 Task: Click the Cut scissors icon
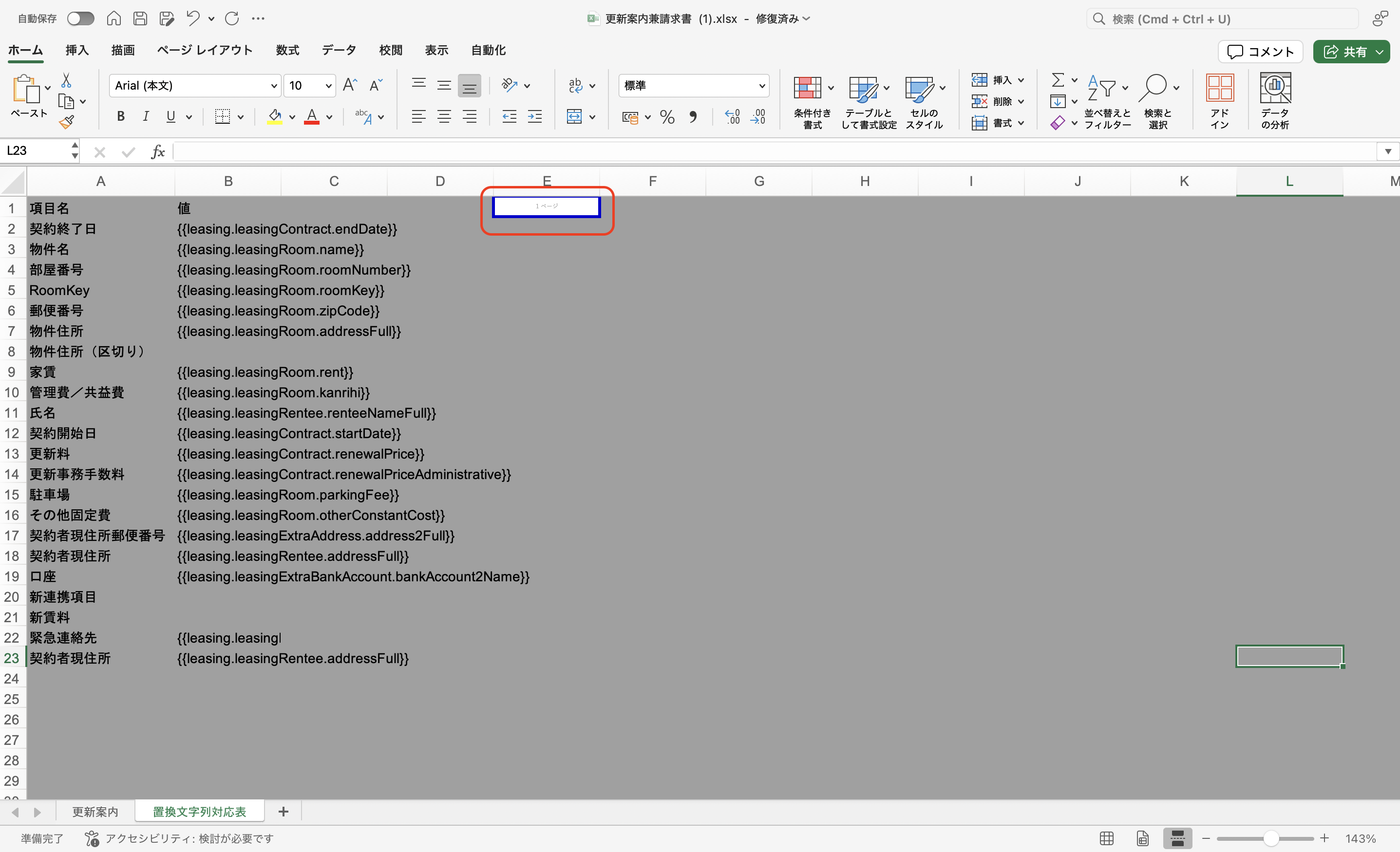click(66, 80)
